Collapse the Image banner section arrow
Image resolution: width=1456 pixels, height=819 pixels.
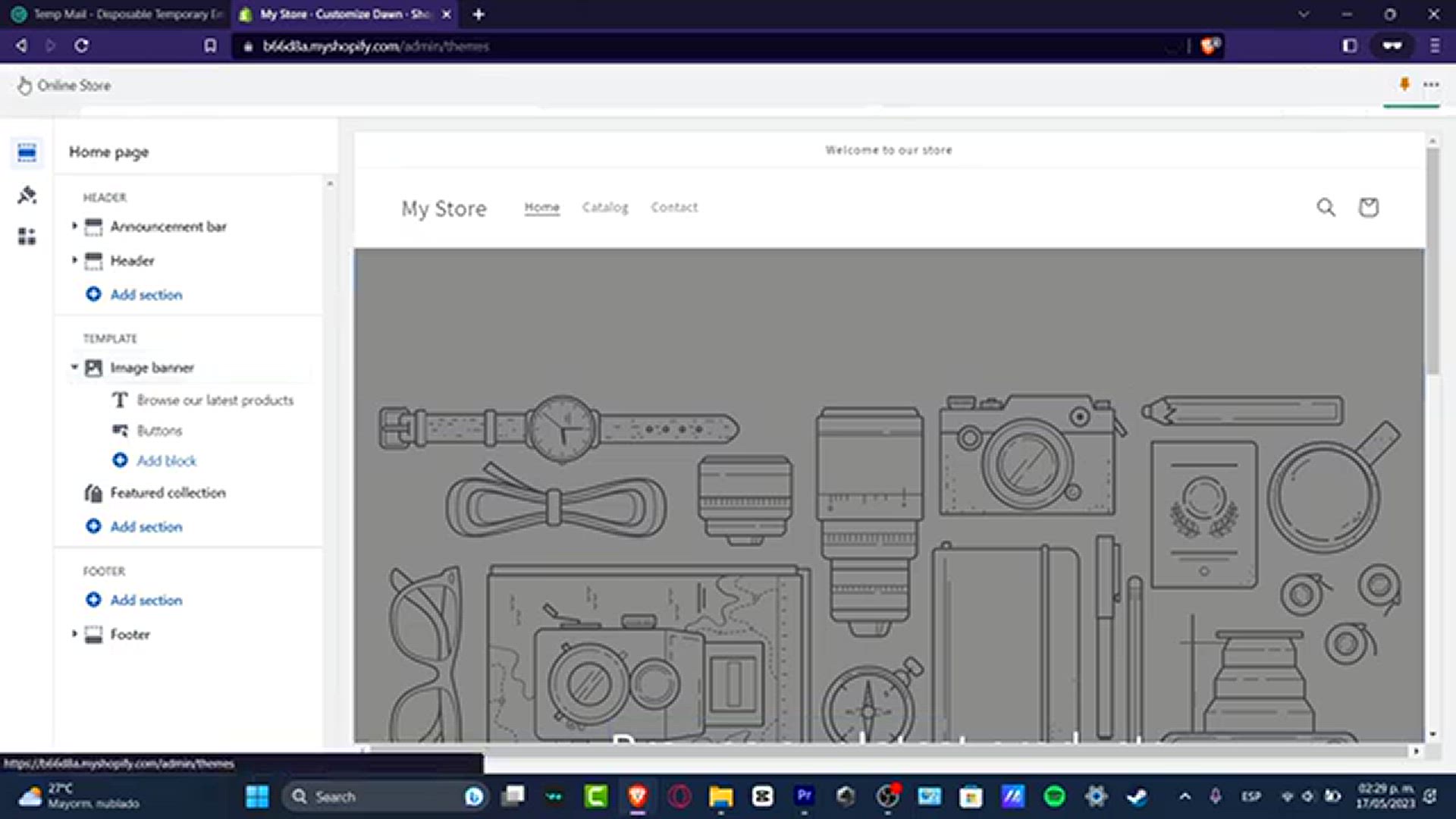pos(74,367)
